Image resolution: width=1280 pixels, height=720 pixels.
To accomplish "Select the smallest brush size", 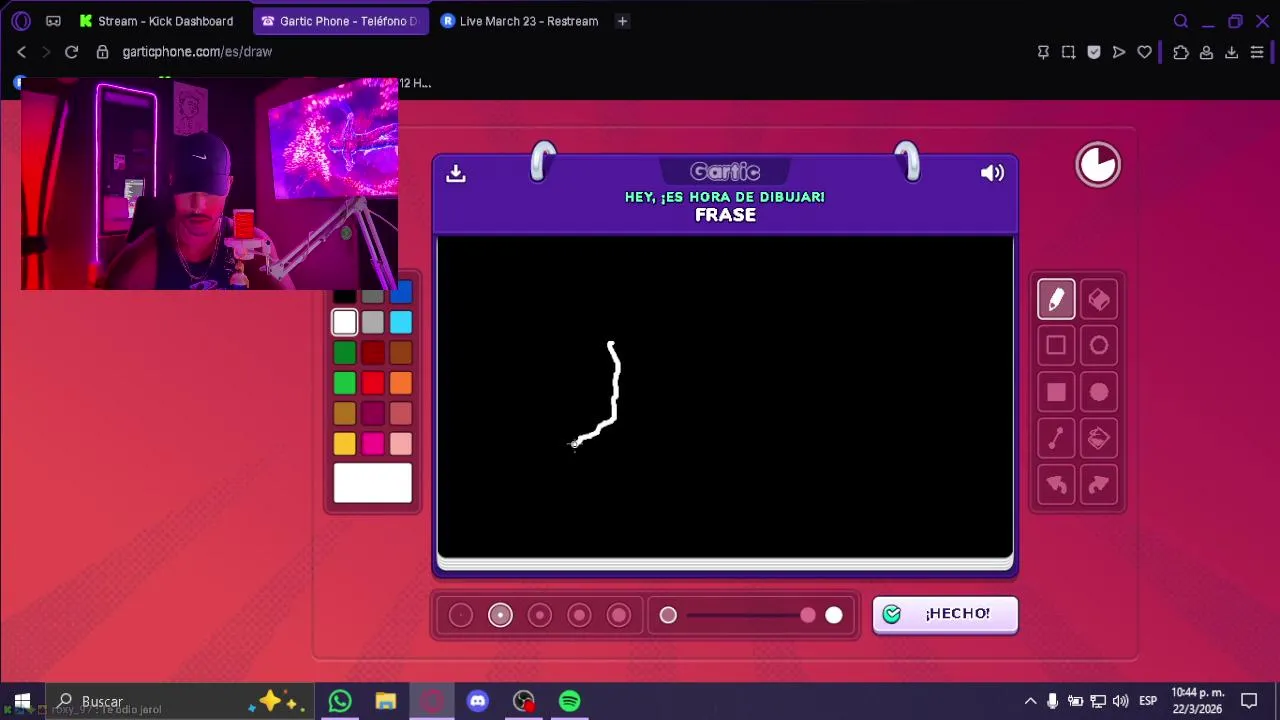I will (x=460, y=615).
